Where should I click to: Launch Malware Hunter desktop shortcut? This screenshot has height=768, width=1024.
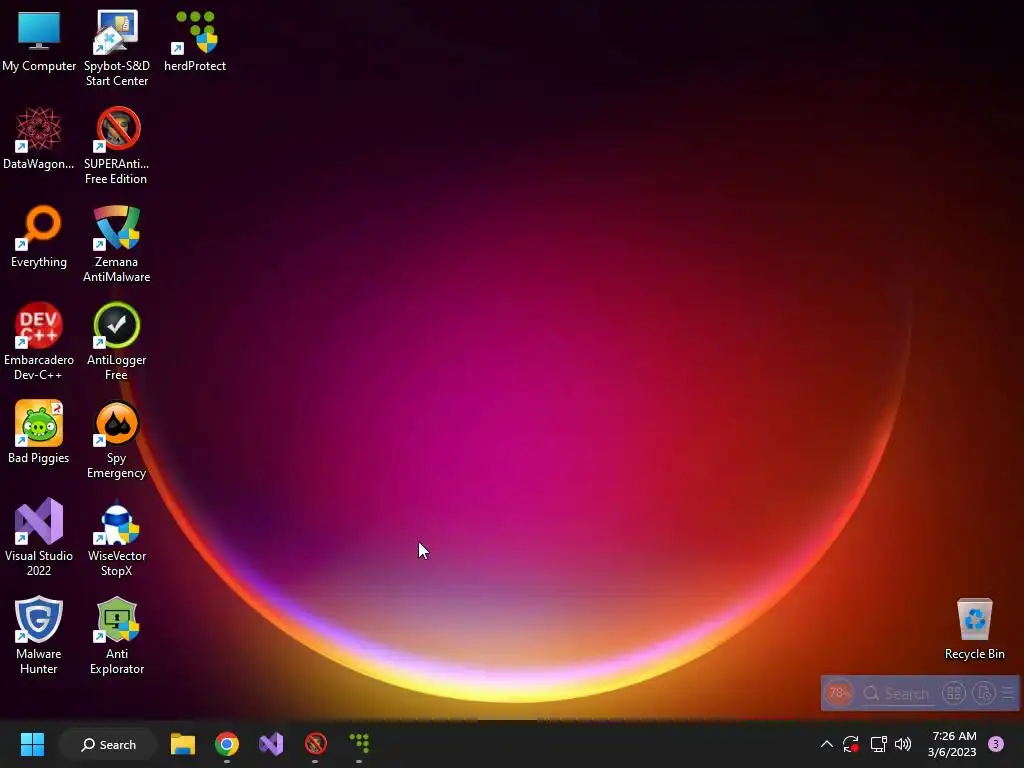coord(39,635)
